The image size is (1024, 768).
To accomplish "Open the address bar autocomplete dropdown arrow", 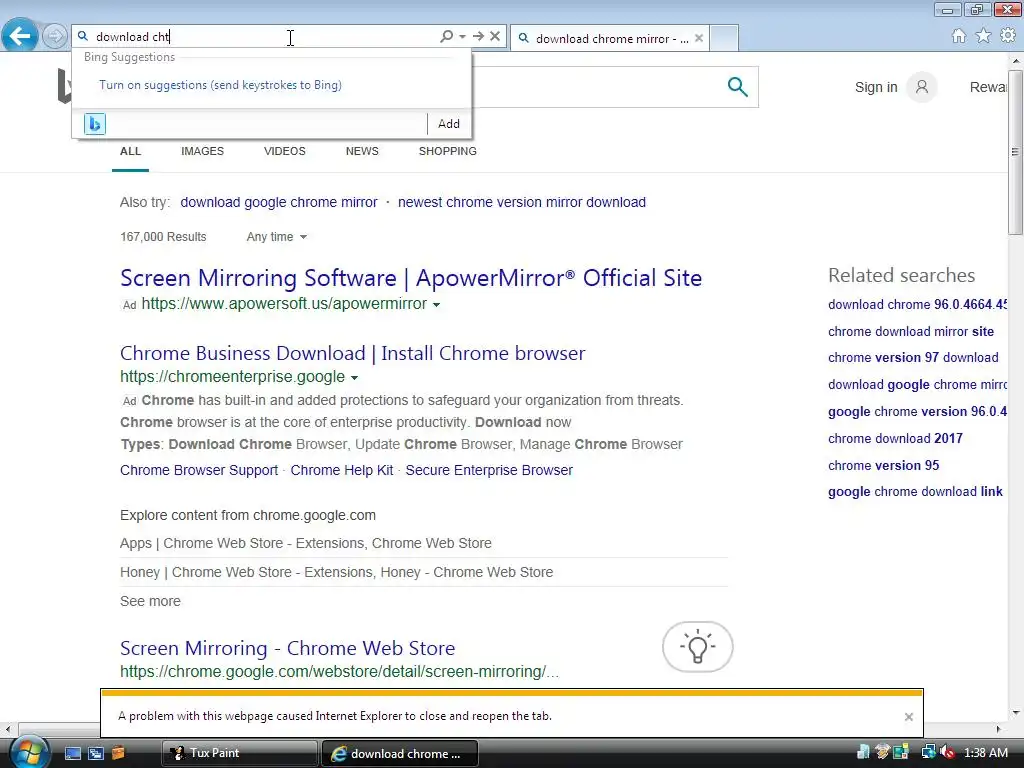I will 462,37.
